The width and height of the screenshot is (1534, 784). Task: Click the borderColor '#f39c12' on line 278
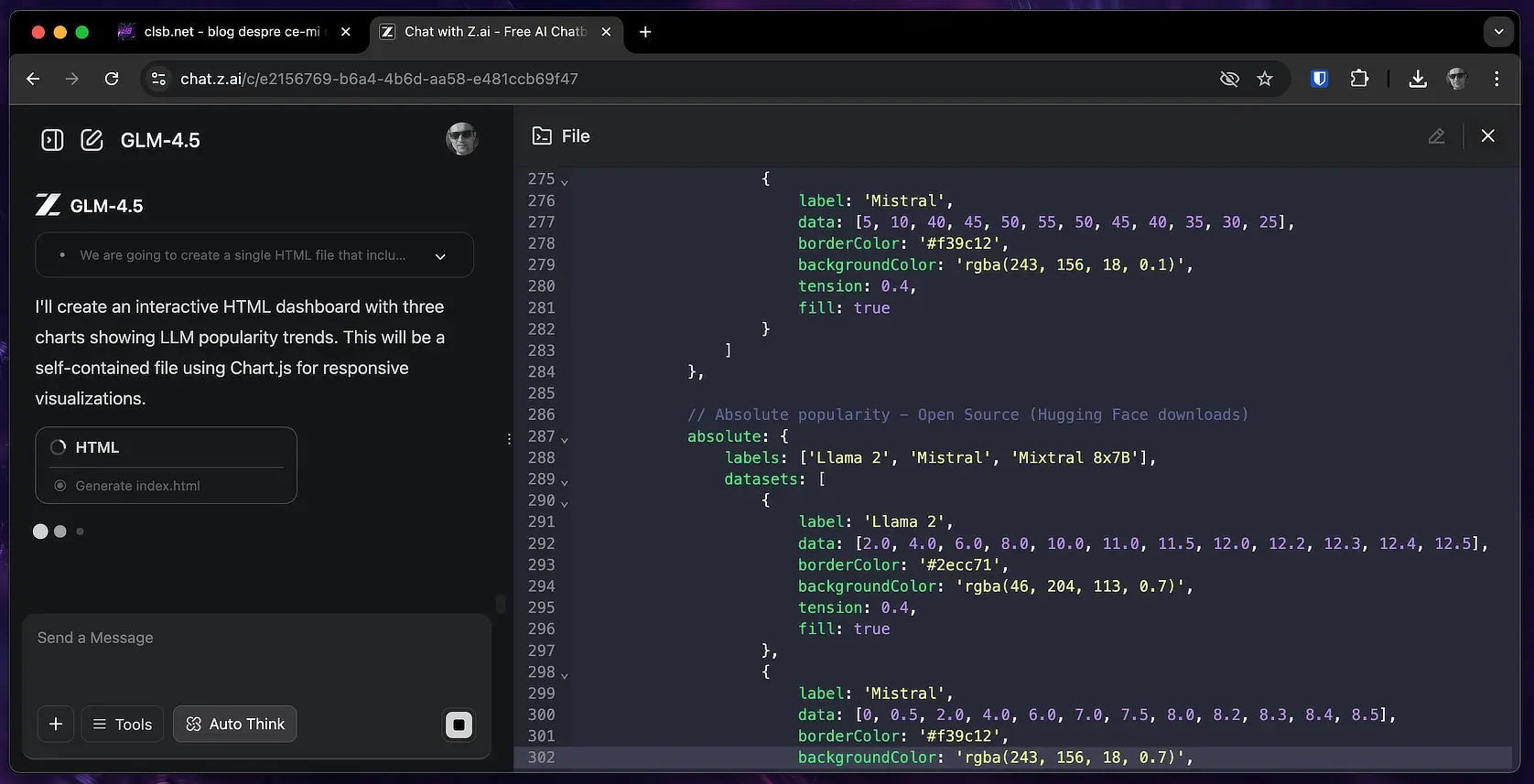point(902,243)
